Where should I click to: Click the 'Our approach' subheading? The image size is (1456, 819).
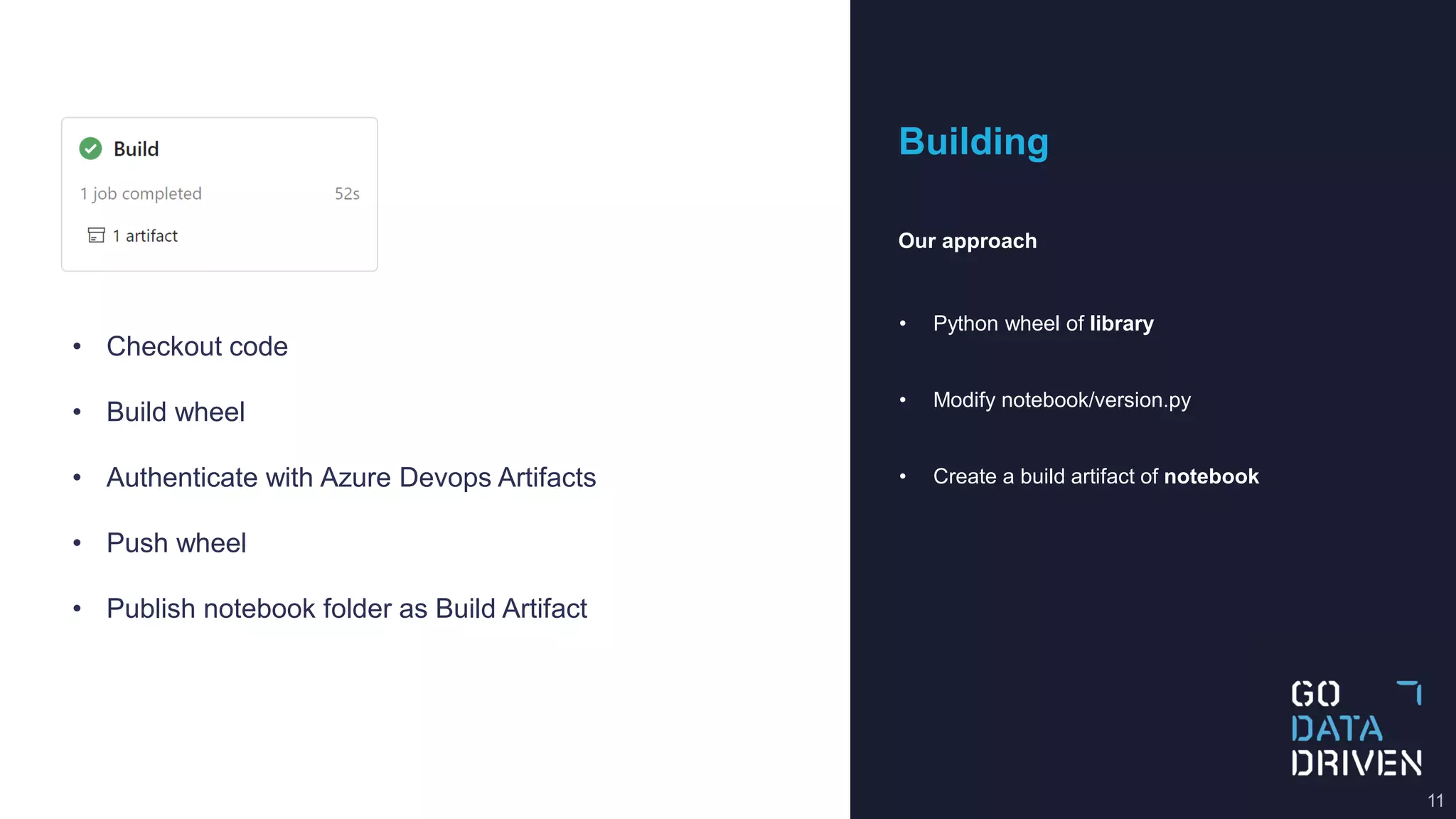(x=968, y=241)
